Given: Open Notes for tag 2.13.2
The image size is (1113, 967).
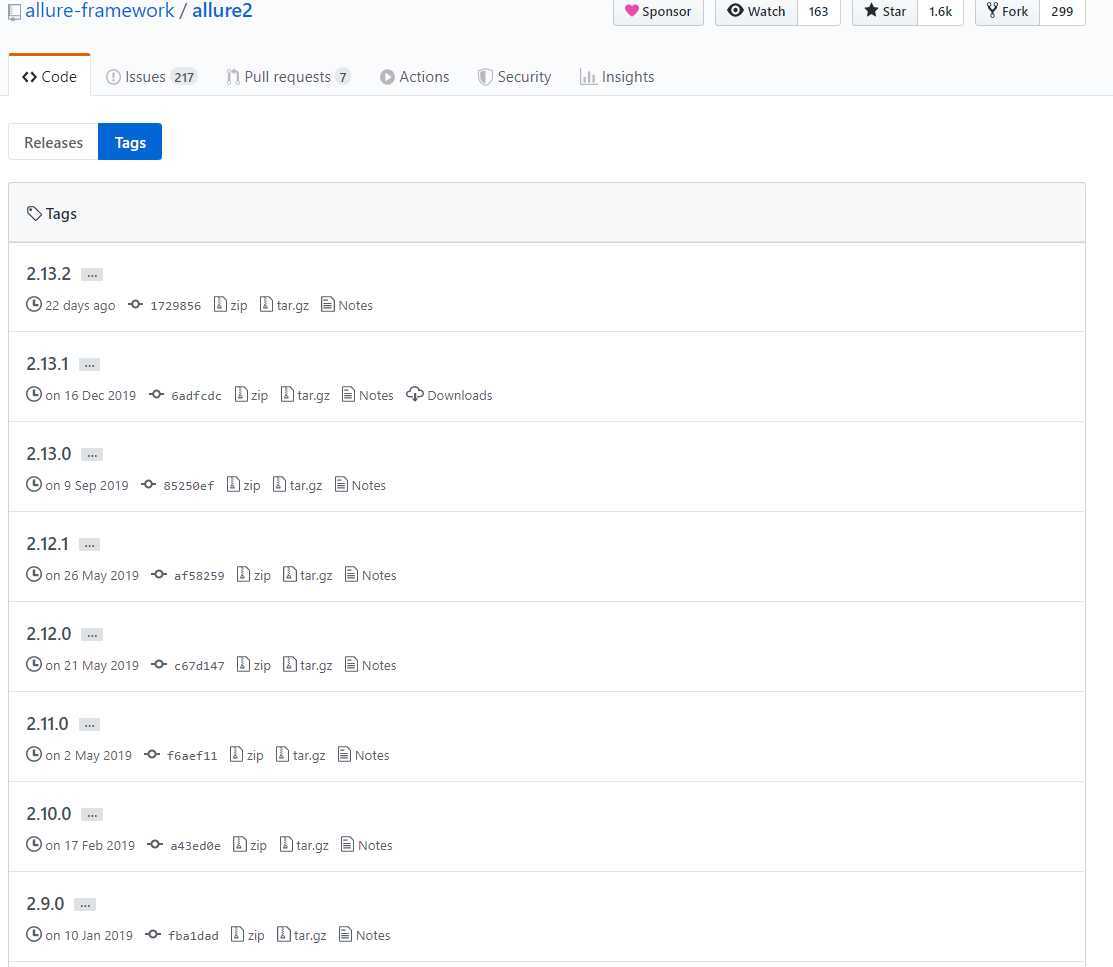Looking at the screenshot, I should [347, 305].
